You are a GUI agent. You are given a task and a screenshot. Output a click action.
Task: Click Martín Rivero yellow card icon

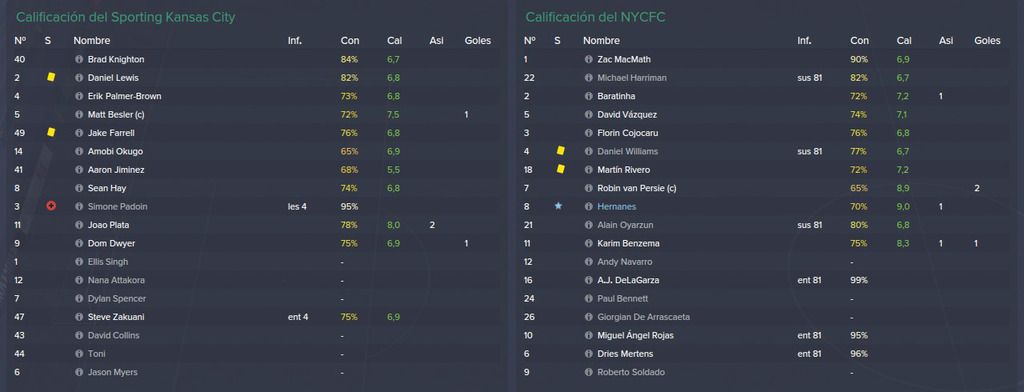pos(560,169)
